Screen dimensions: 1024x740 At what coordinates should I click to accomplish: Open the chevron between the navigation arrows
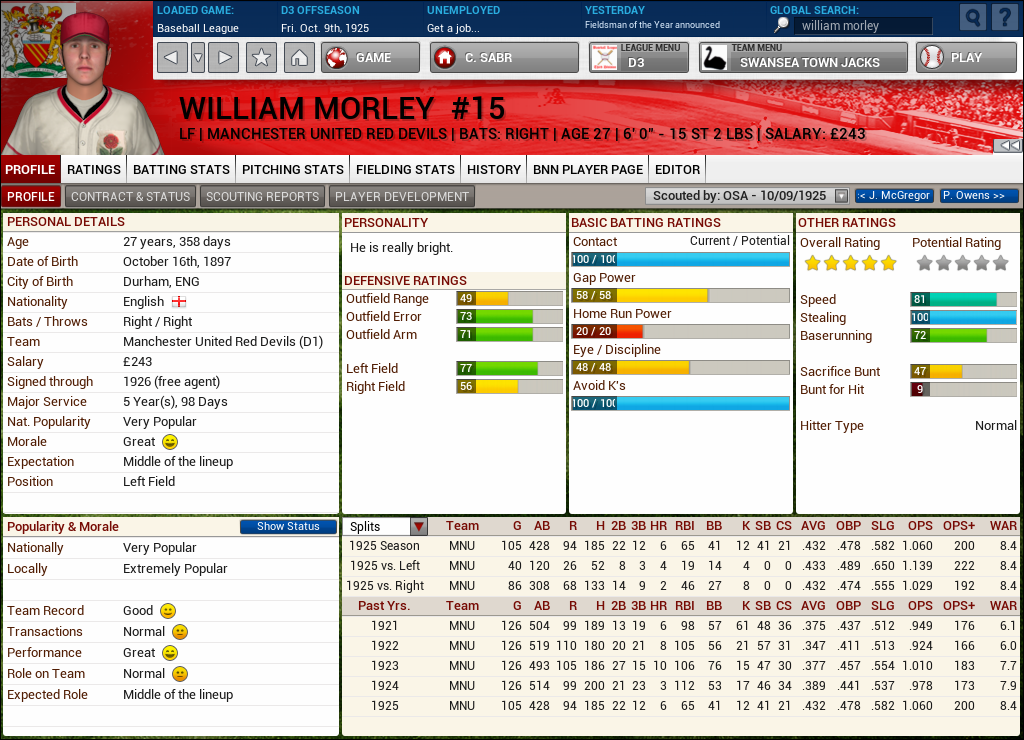click(x=196, y=57)
